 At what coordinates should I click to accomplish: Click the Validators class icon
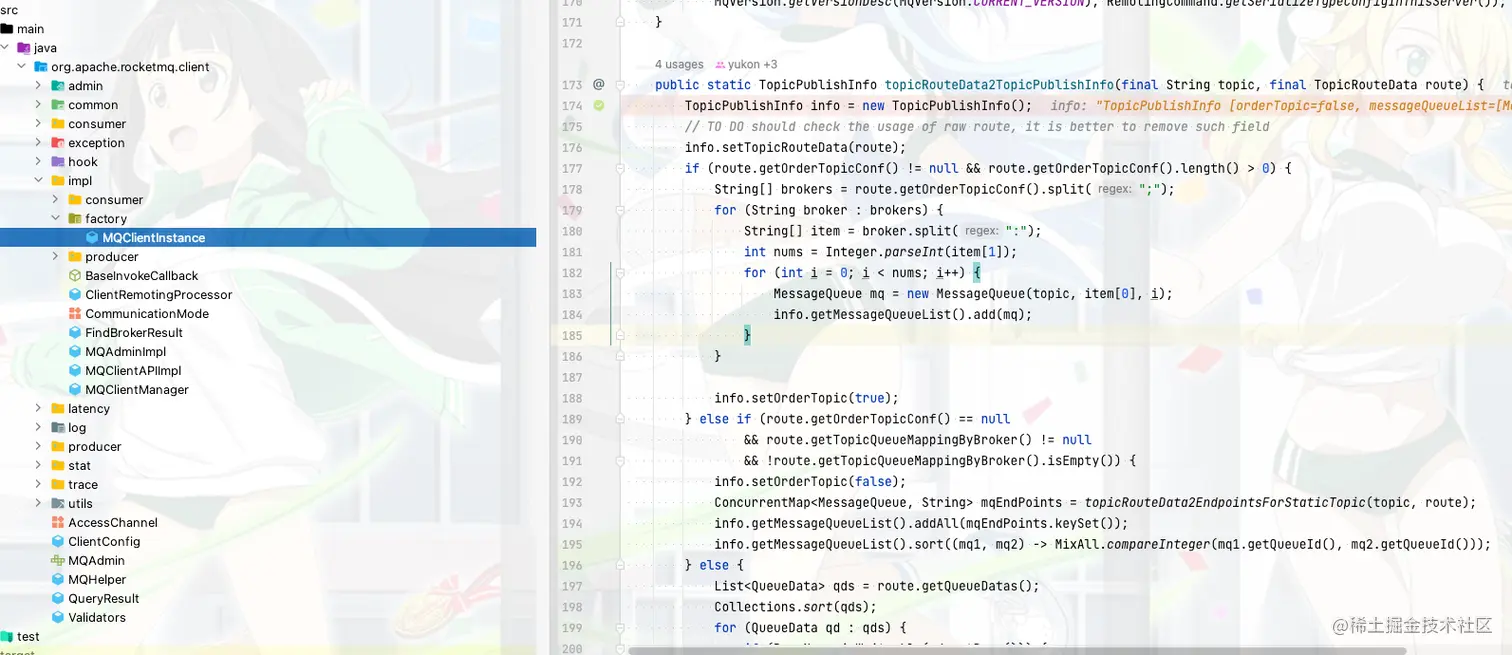click(x=58, y=618)
